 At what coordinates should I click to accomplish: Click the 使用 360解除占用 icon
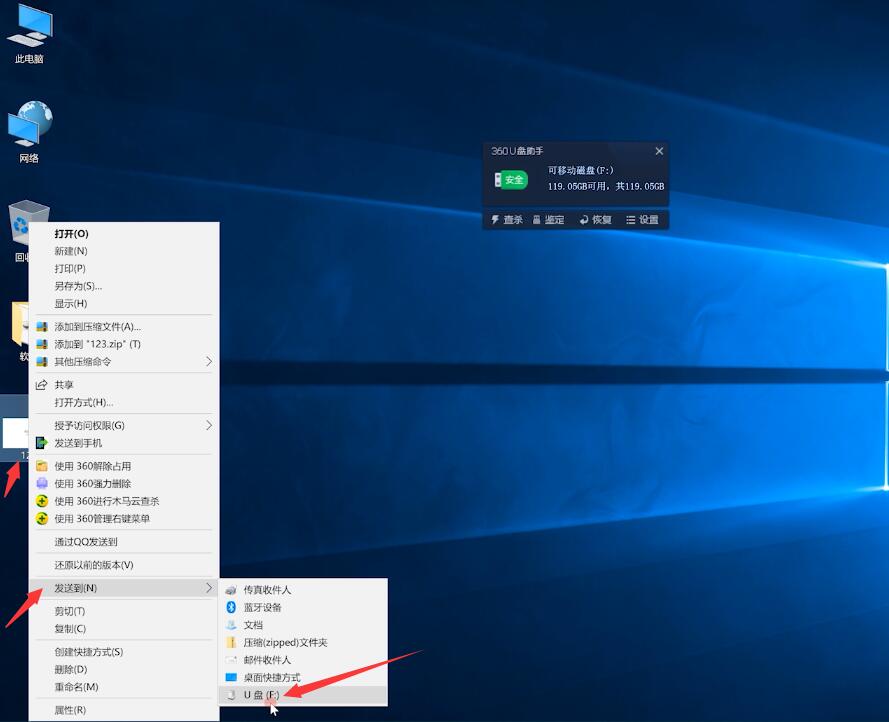[41, 466]
